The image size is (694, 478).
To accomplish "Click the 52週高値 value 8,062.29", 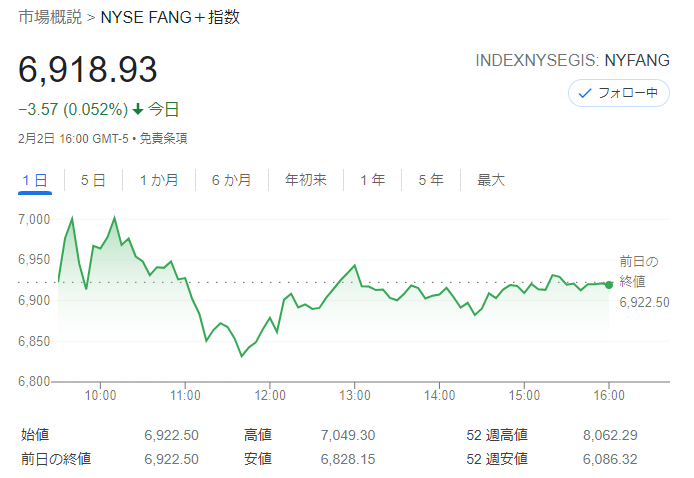I will pyautogui.click(x=610, y=436).
